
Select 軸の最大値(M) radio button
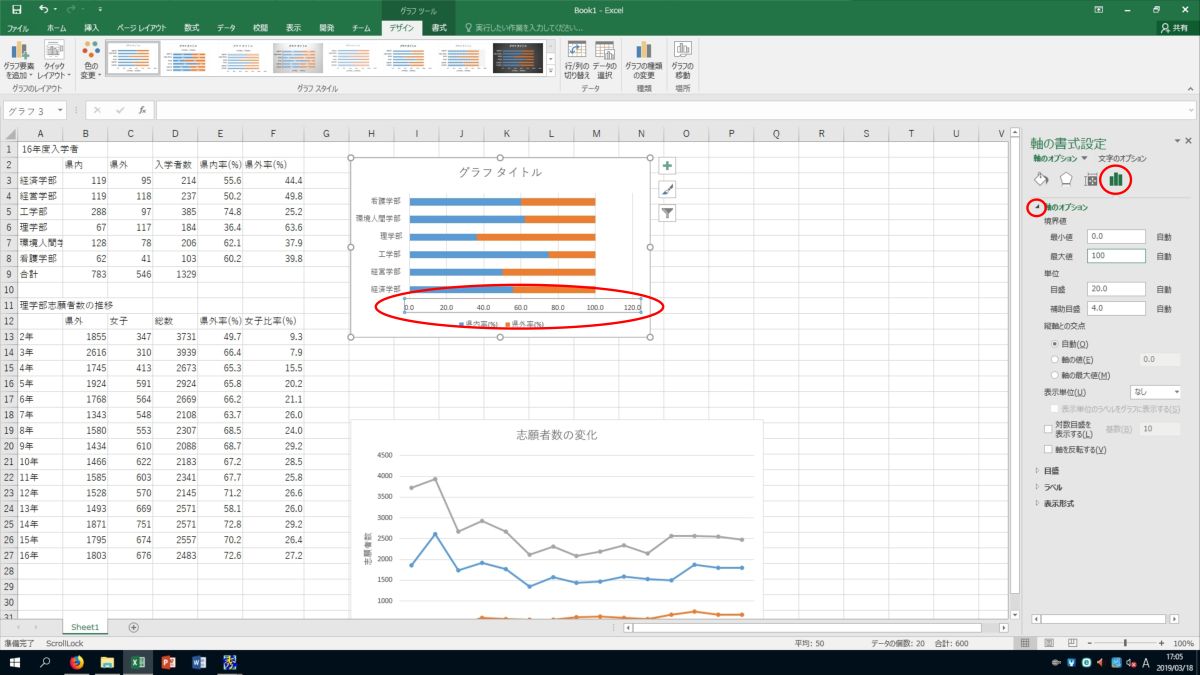(1056, 375)
